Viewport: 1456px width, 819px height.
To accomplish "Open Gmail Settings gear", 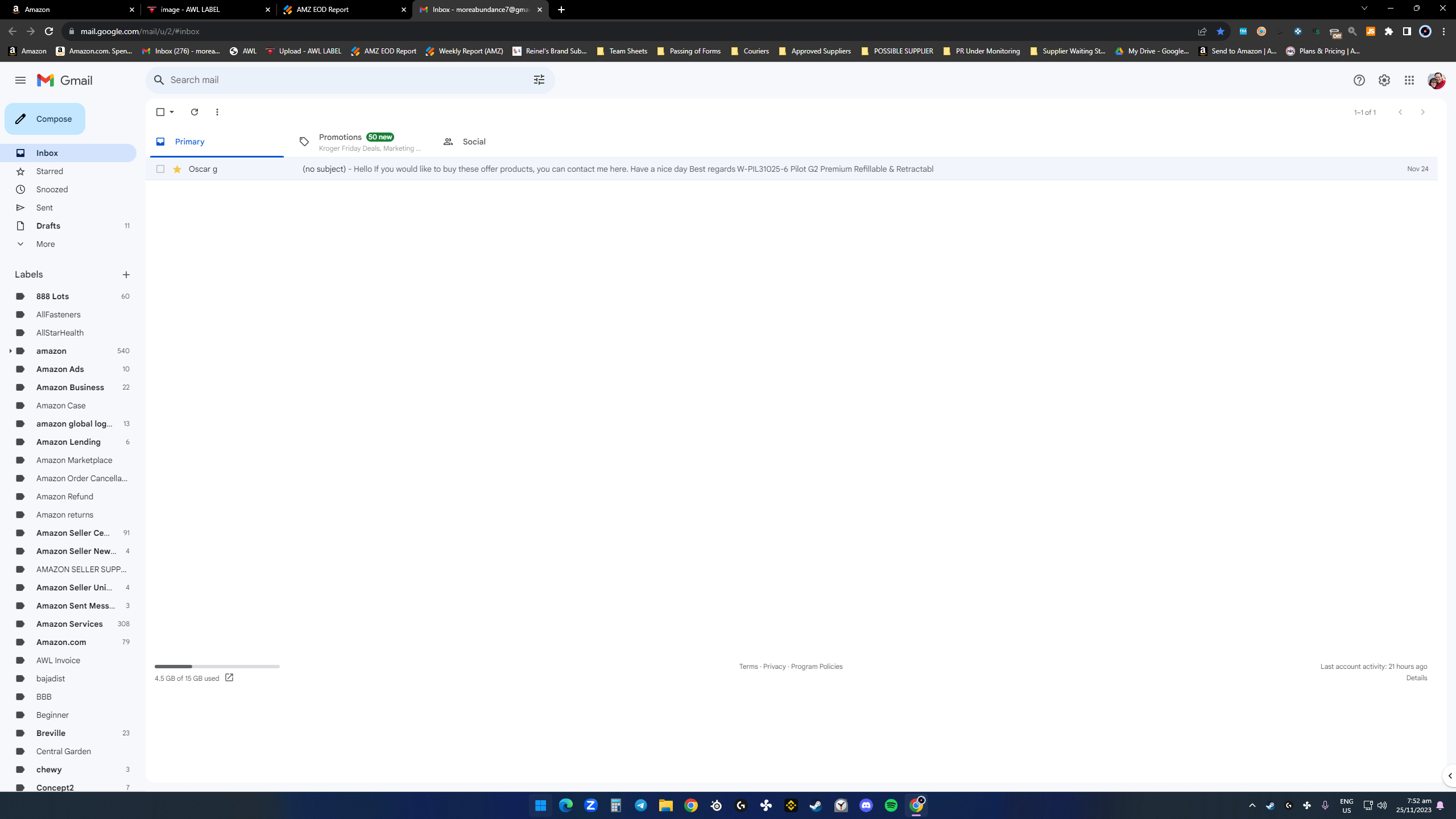I will click(1384, 80).
